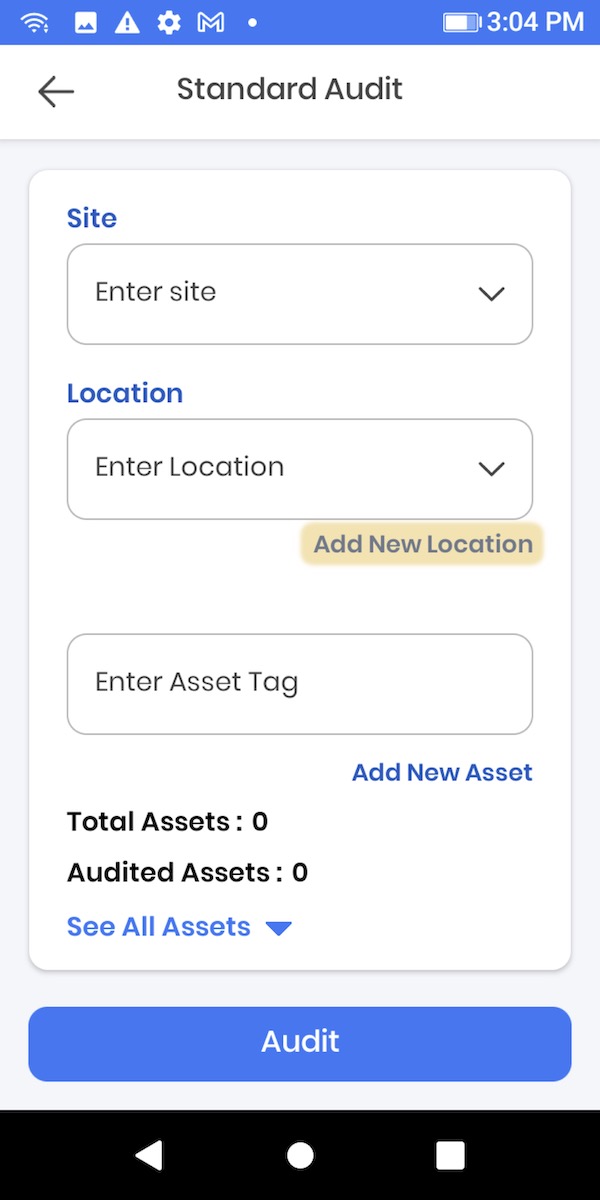Tap the Gmail notification icon
This screenshot has width=600, height=1200.
pos(210,22)
